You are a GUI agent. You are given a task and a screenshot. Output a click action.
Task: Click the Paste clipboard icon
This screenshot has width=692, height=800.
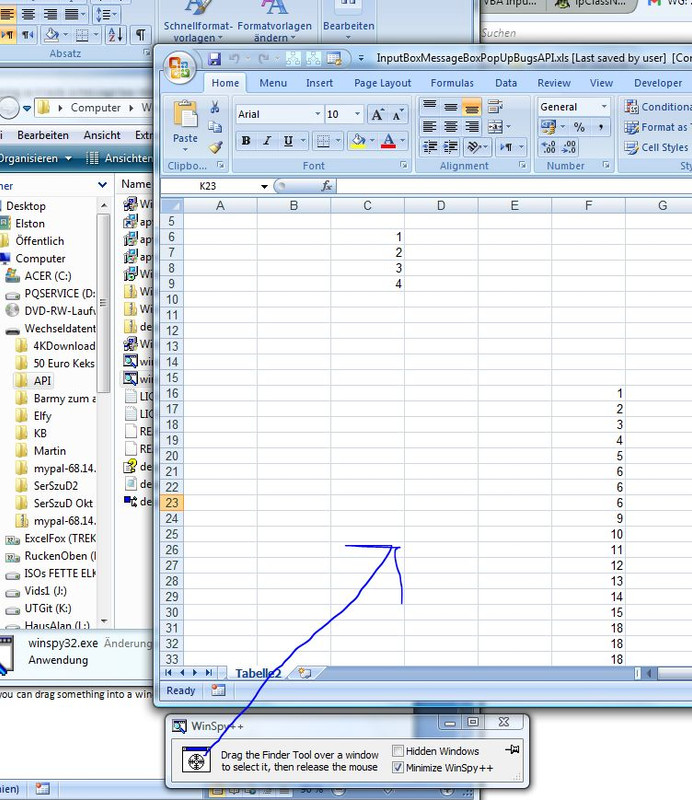point(185,114)
